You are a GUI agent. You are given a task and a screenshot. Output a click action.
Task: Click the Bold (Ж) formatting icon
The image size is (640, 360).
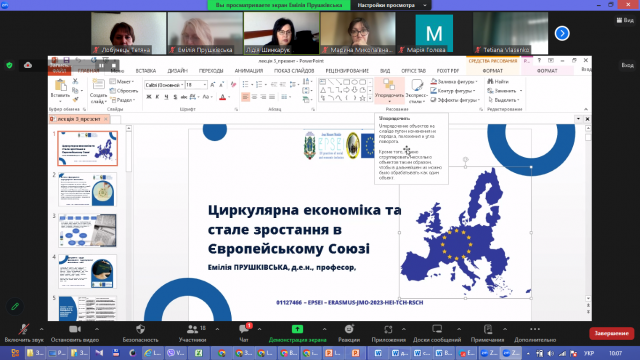click(x=149, y=97)
